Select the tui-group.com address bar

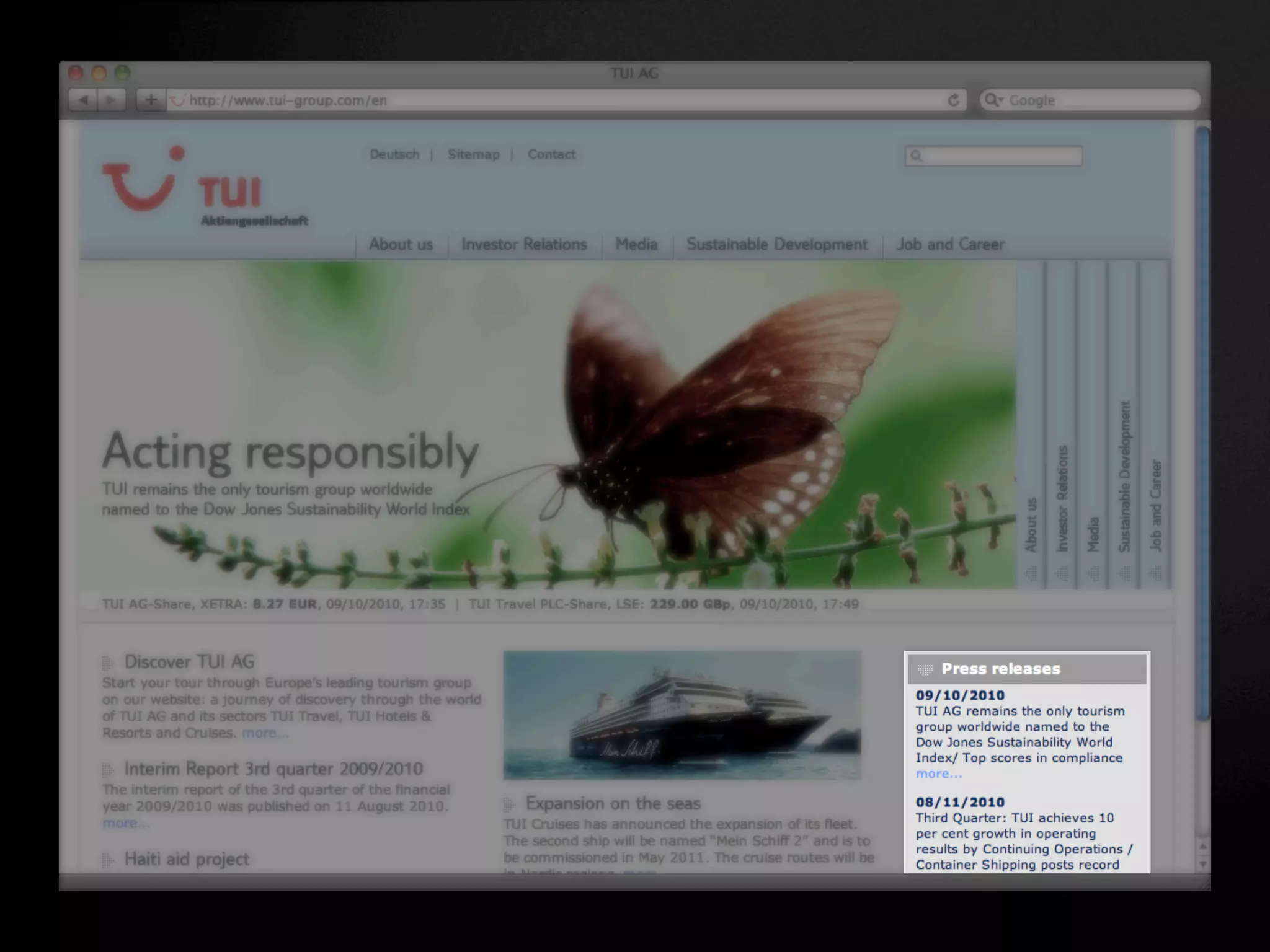[566, 100]
